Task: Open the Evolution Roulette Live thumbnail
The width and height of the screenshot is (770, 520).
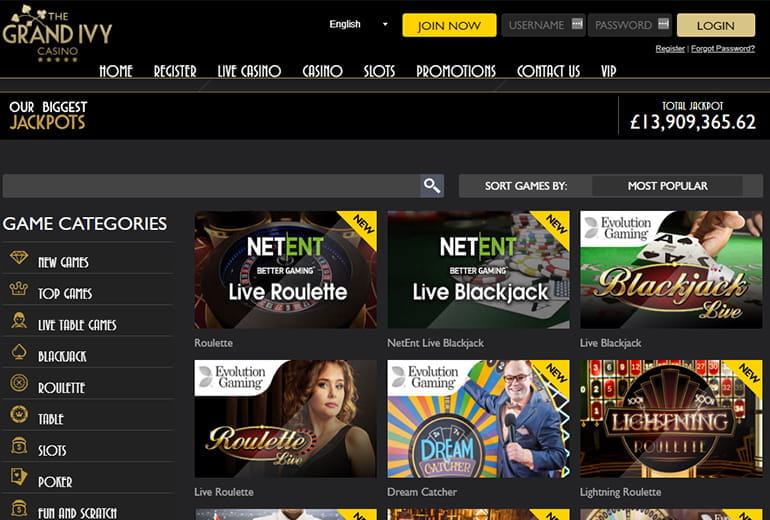Action: tap(286, 419)
